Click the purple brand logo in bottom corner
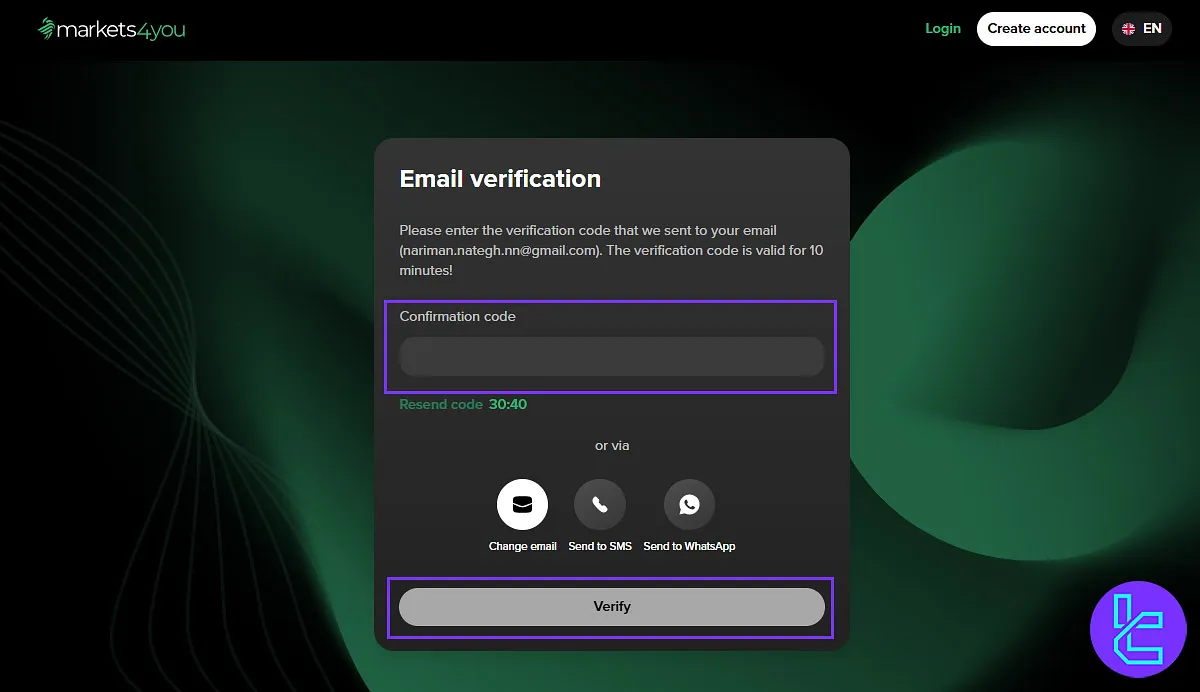 (x=1139, y=629)
